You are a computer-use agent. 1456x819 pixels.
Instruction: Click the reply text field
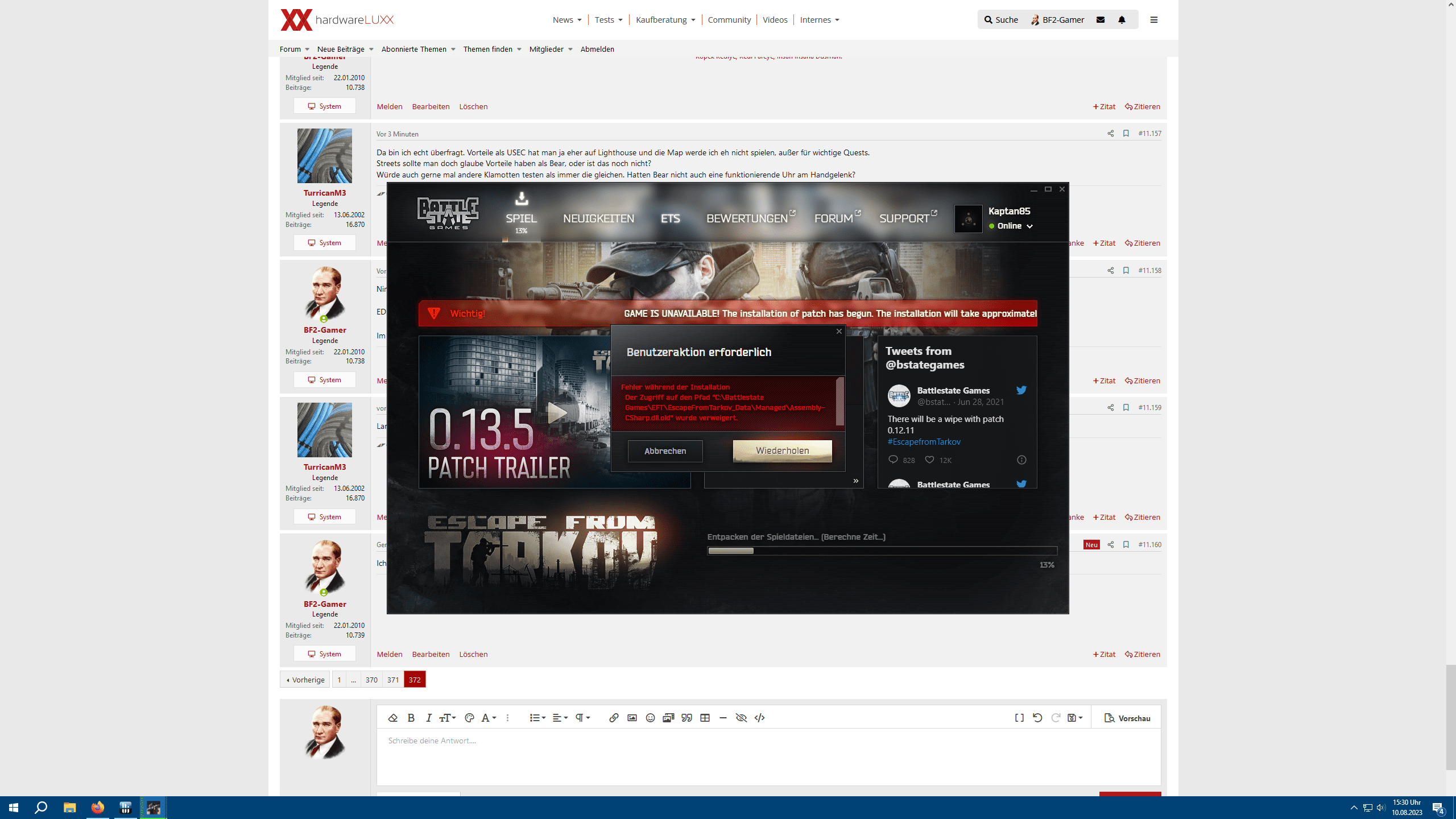coord(768,756)
